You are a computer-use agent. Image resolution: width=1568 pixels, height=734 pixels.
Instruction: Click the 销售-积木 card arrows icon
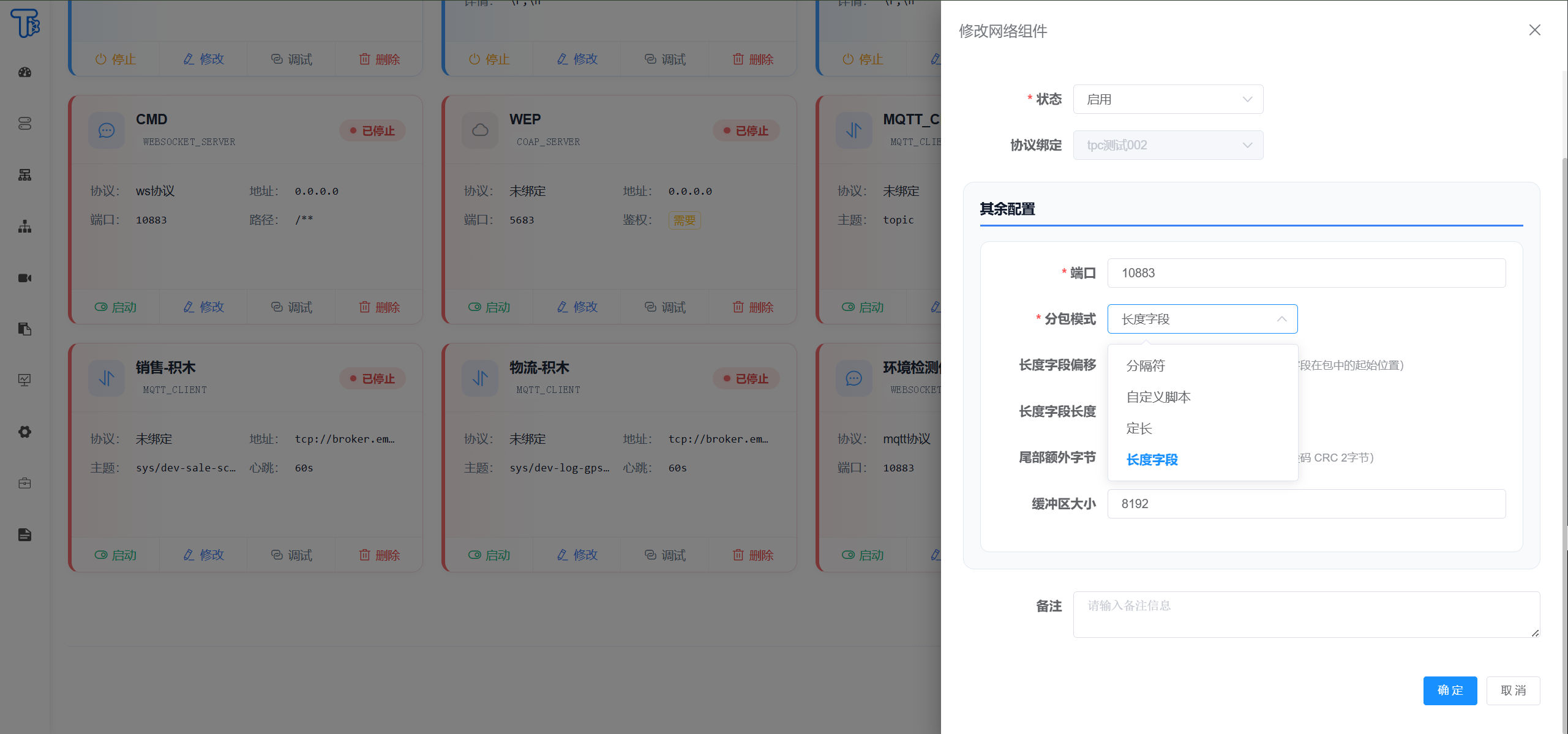click(107, 378)
